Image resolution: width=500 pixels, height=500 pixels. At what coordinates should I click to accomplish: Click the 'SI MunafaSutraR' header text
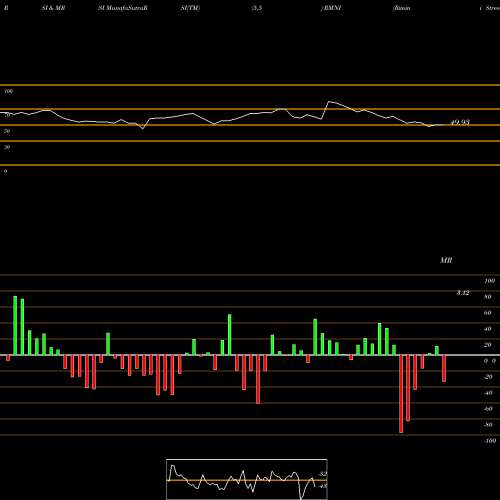tap(123, 8)
